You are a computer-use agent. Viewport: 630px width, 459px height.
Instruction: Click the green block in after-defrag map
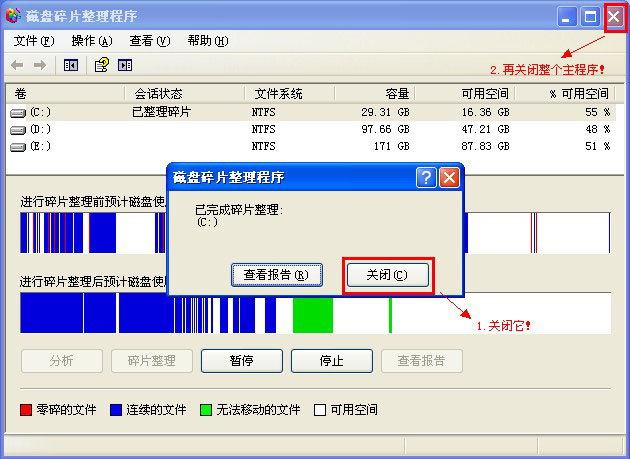pos(313,315)
